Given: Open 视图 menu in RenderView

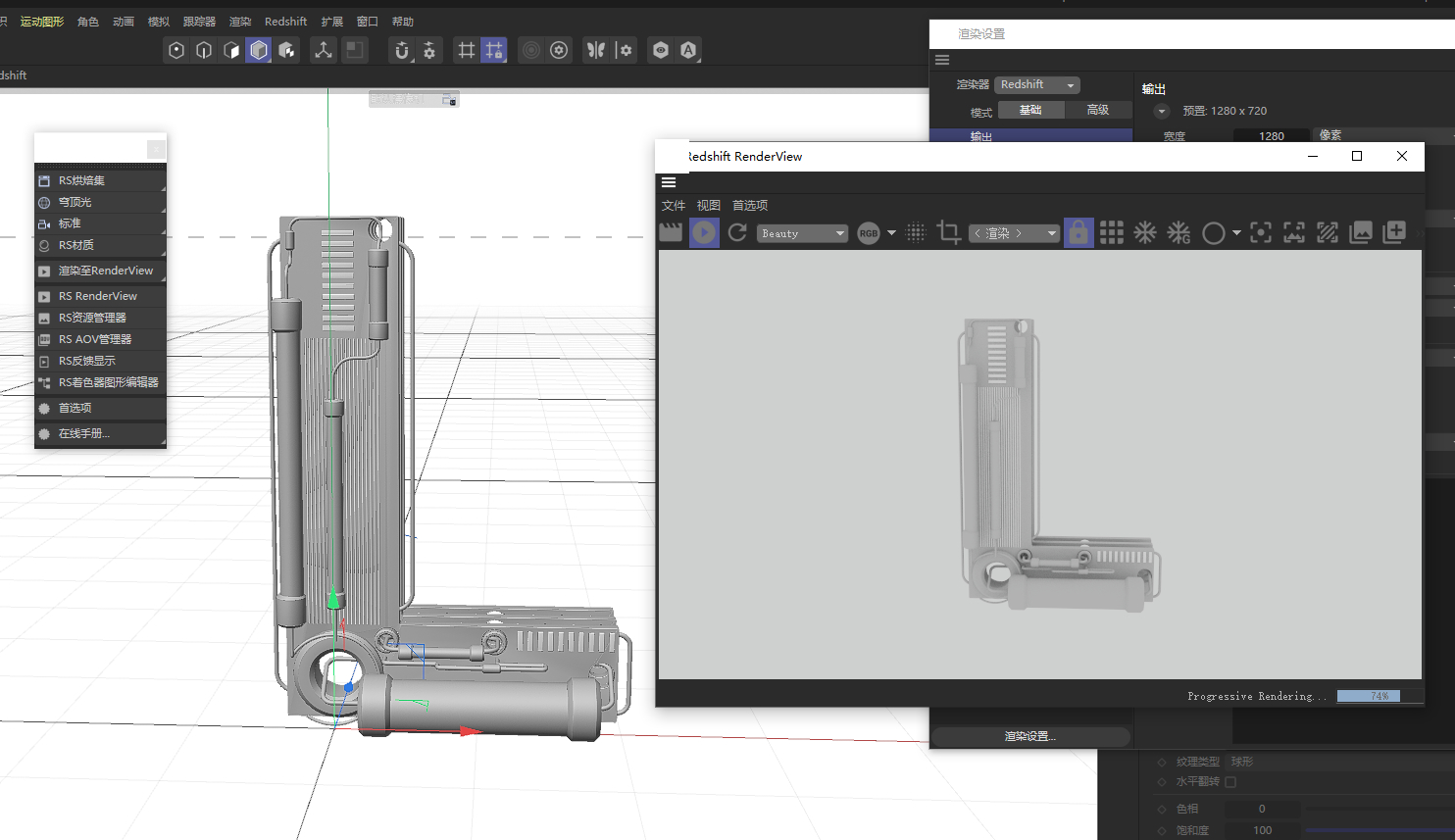Looking at the screenshot, I should (x=709, y=205).
